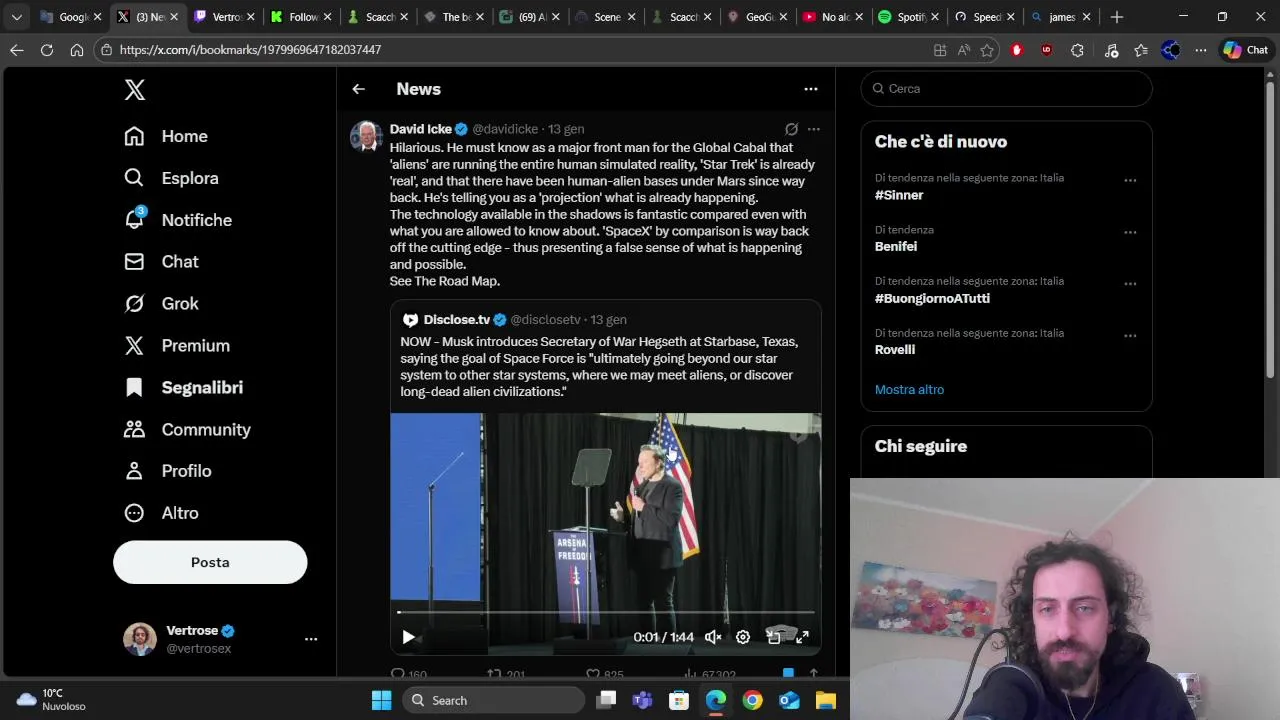Open Edge settings and more menu

coord(1201,50)
